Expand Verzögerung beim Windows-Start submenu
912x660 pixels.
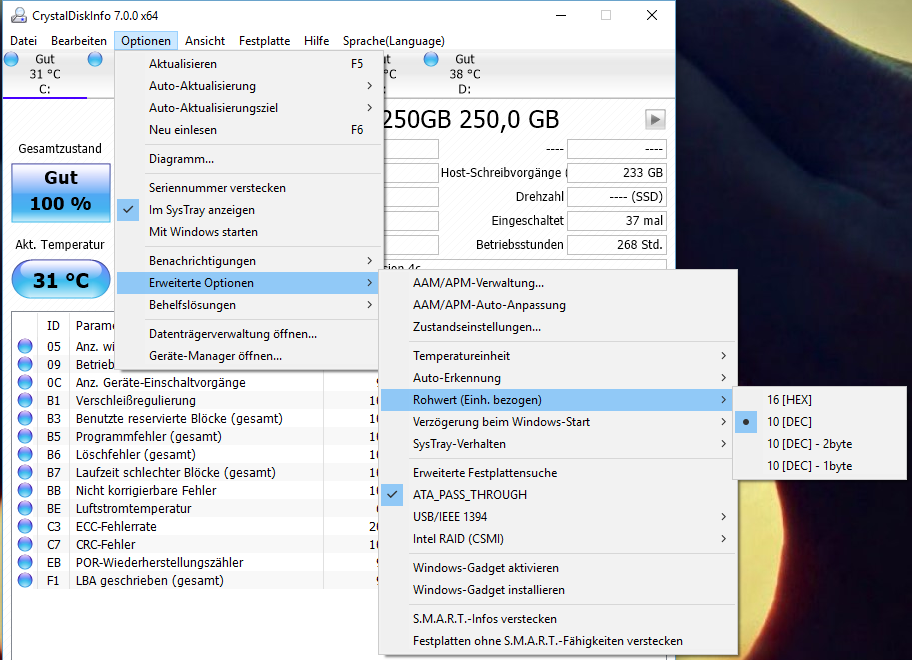coord(558,422)
